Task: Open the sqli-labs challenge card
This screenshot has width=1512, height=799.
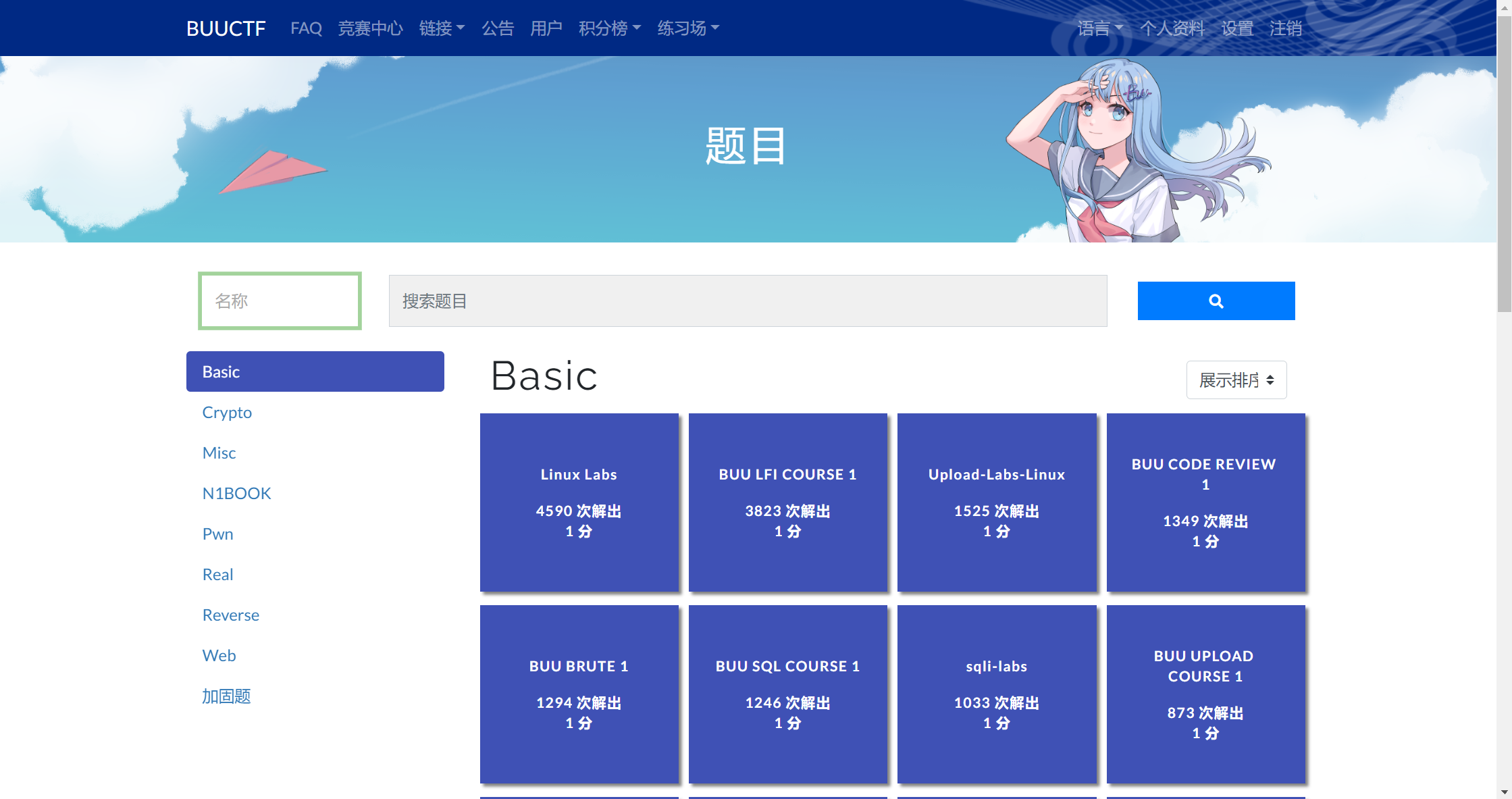Action: tap(996, 694)
